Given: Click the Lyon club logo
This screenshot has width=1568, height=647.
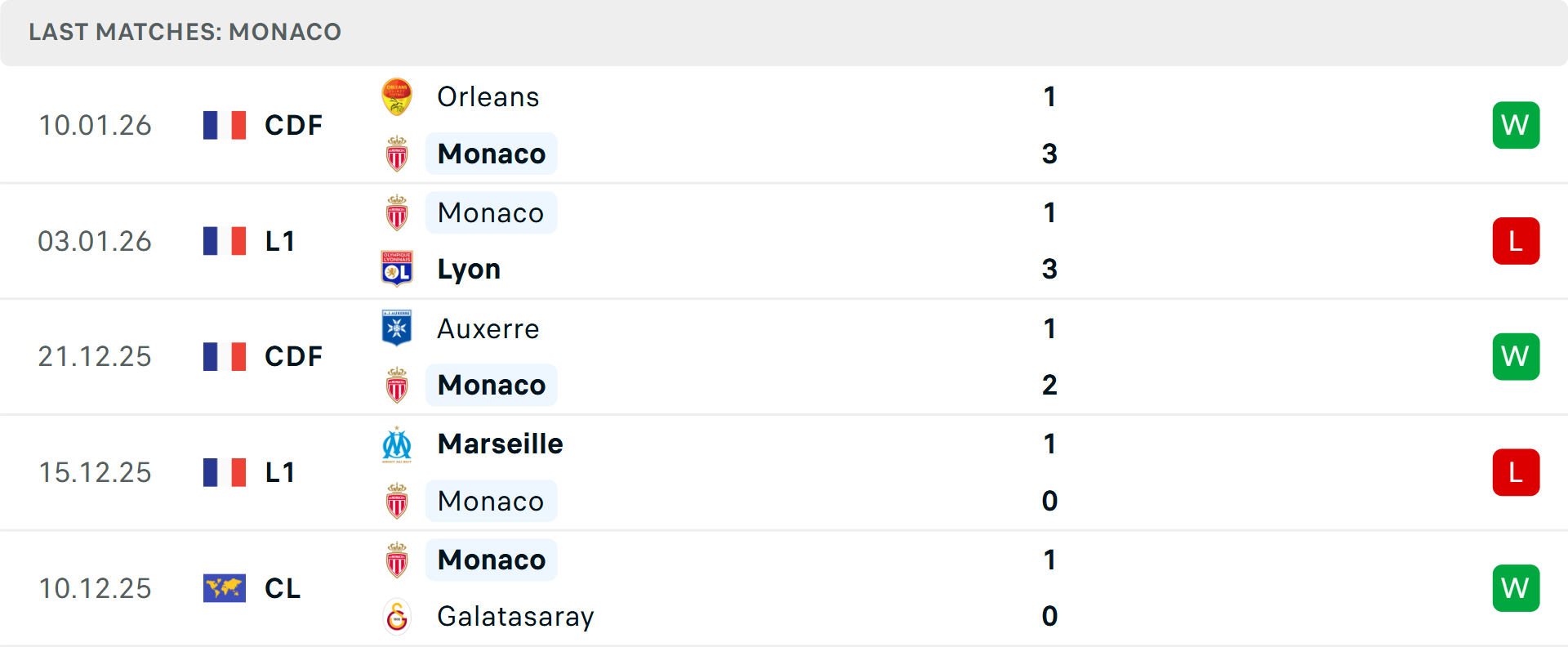Looking at the screenshot, I should [397, 269].
